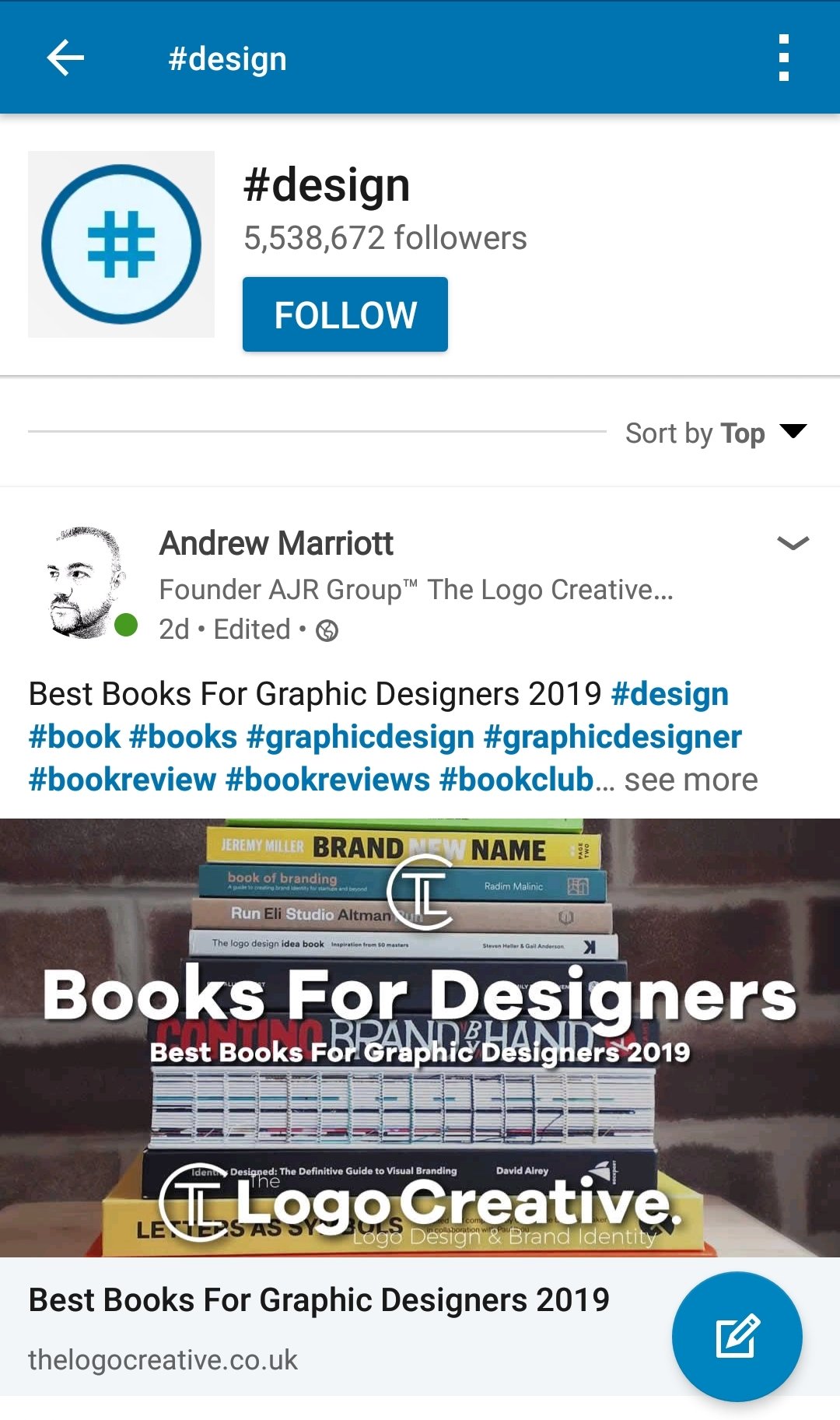This screenshot has height=1420, width=840.
Task: Expand post text with see more
Action: click(x=691, y=780)
